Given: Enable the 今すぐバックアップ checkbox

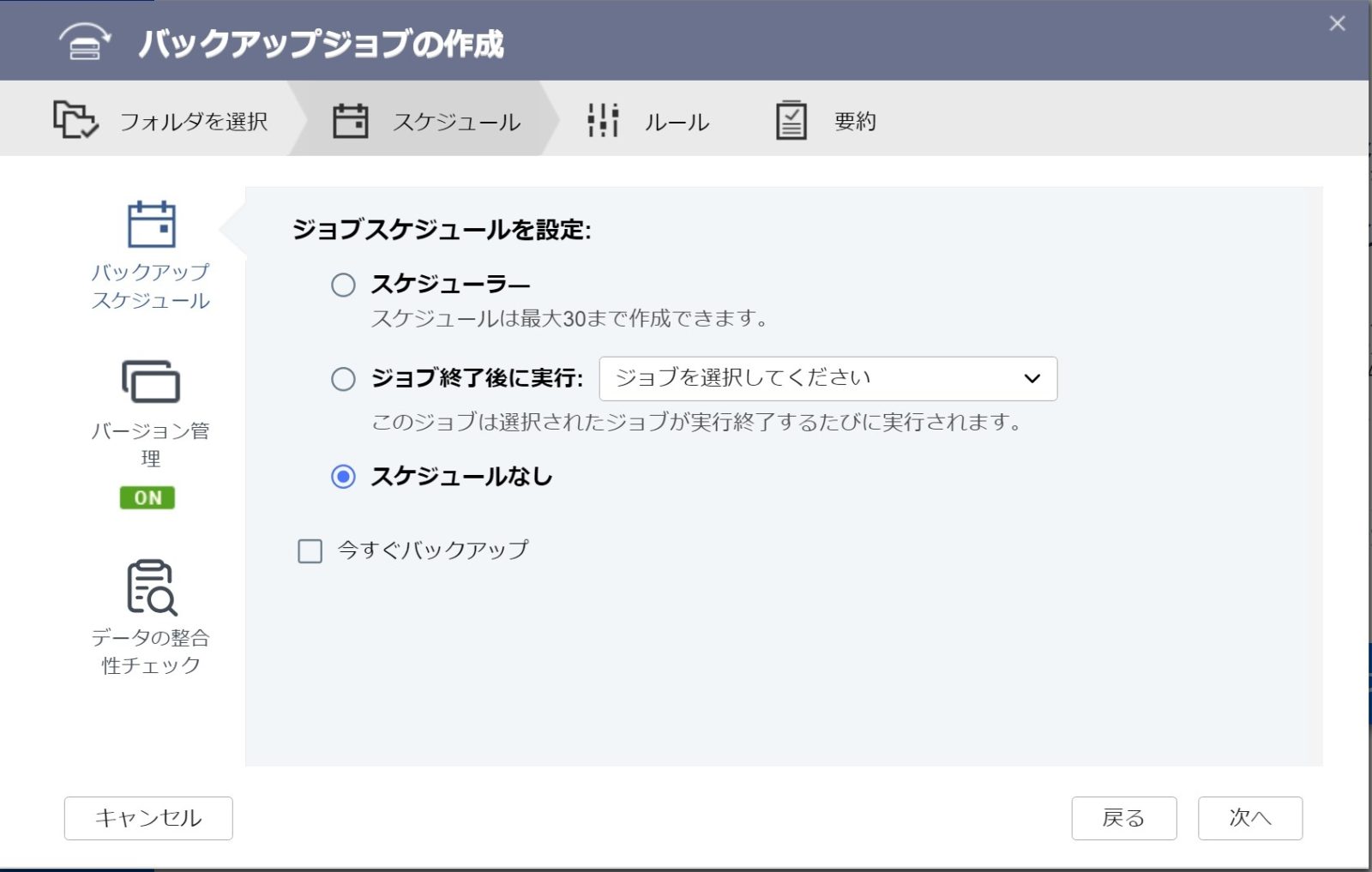Looking at the screenshot, I should click(310, 550).
